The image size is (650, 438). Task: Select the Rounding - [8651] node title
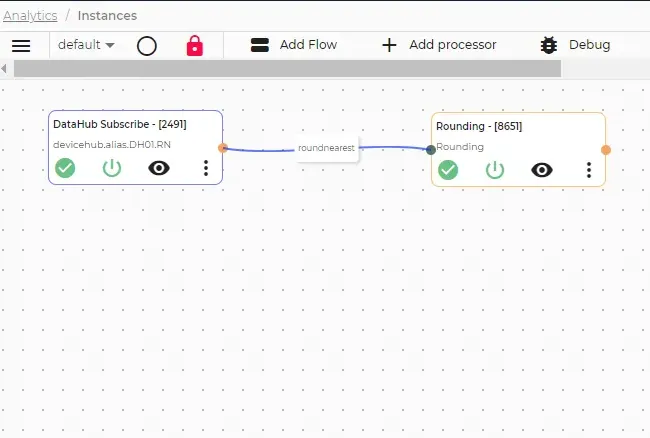pos(479,126)
